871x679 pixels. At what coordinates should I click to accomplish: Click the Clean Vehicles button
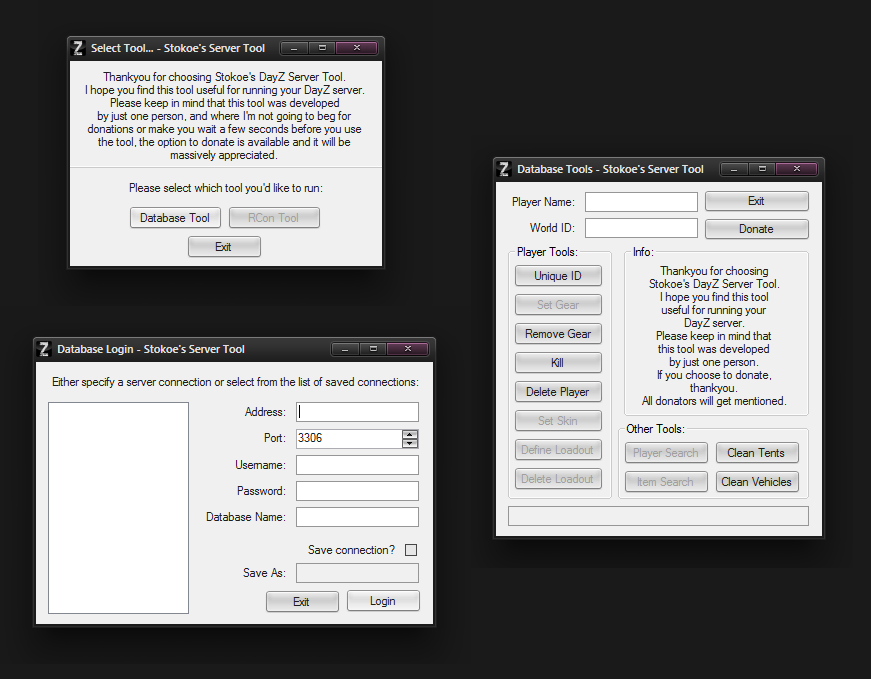click(x=757, y=482)
